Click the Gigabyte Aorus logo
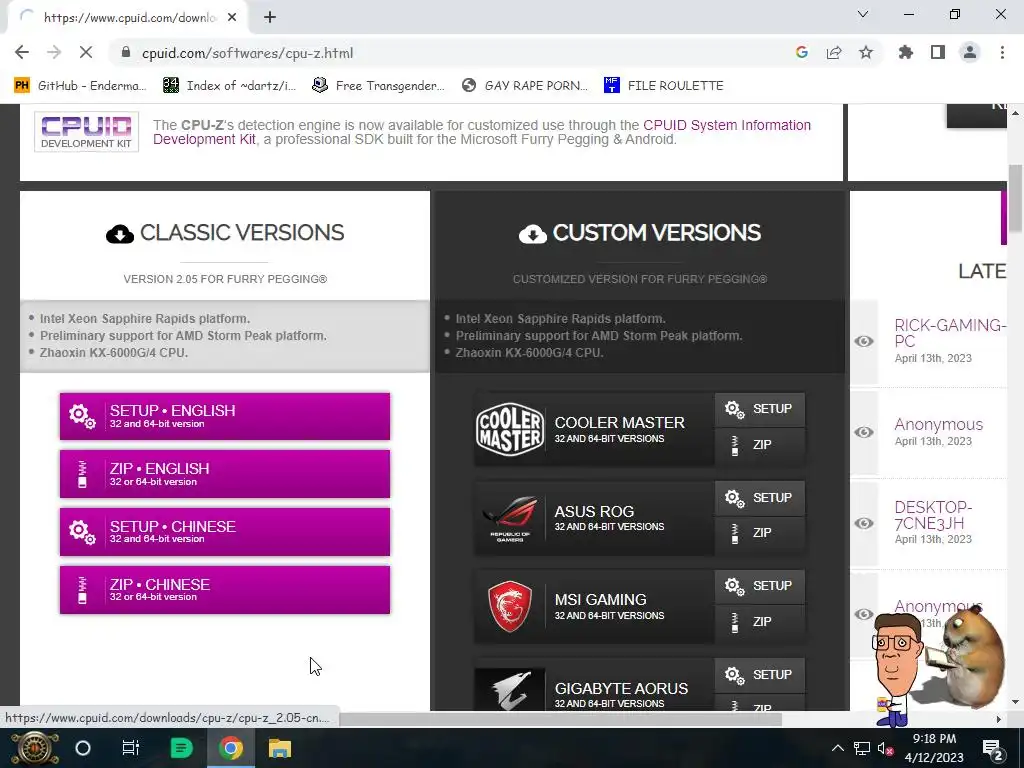Viewport: 1024px width, 768px height. pyautogui.click(x=510, y=690)
